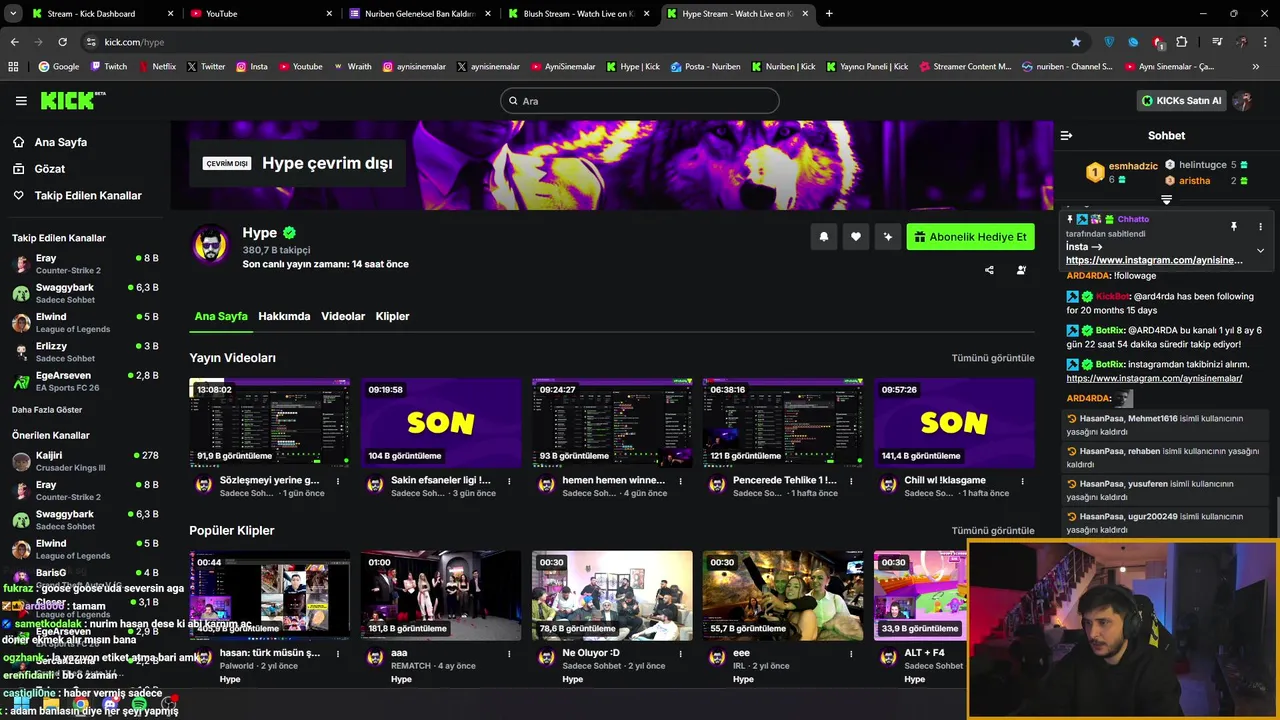Show more bookmarks with the chevron
Screen dimensions: 1280x720
click(x=1256, y=67)
